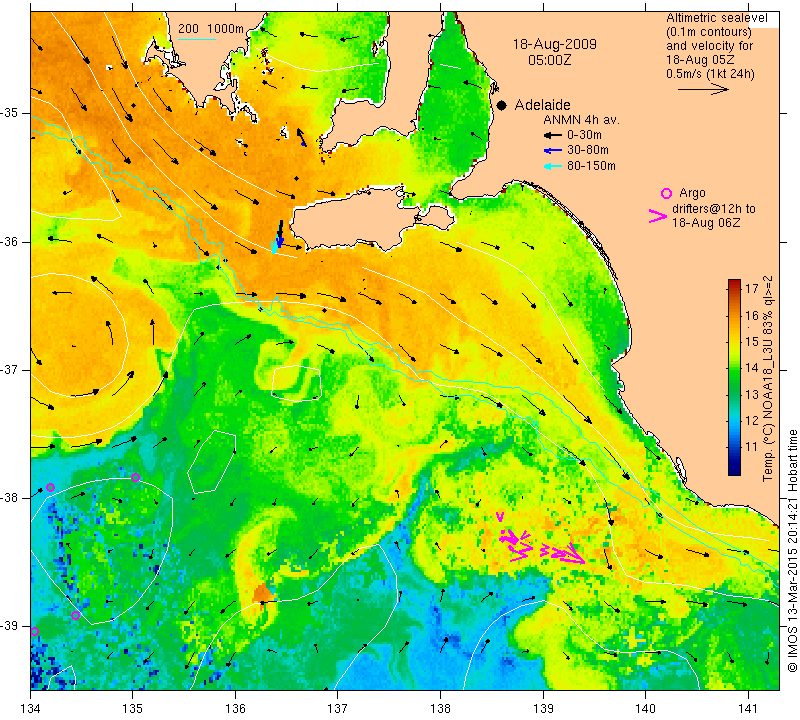Click longitude label 141
Image resolution: width=800 pixels, height=720 pixels.
click(748, 708)
